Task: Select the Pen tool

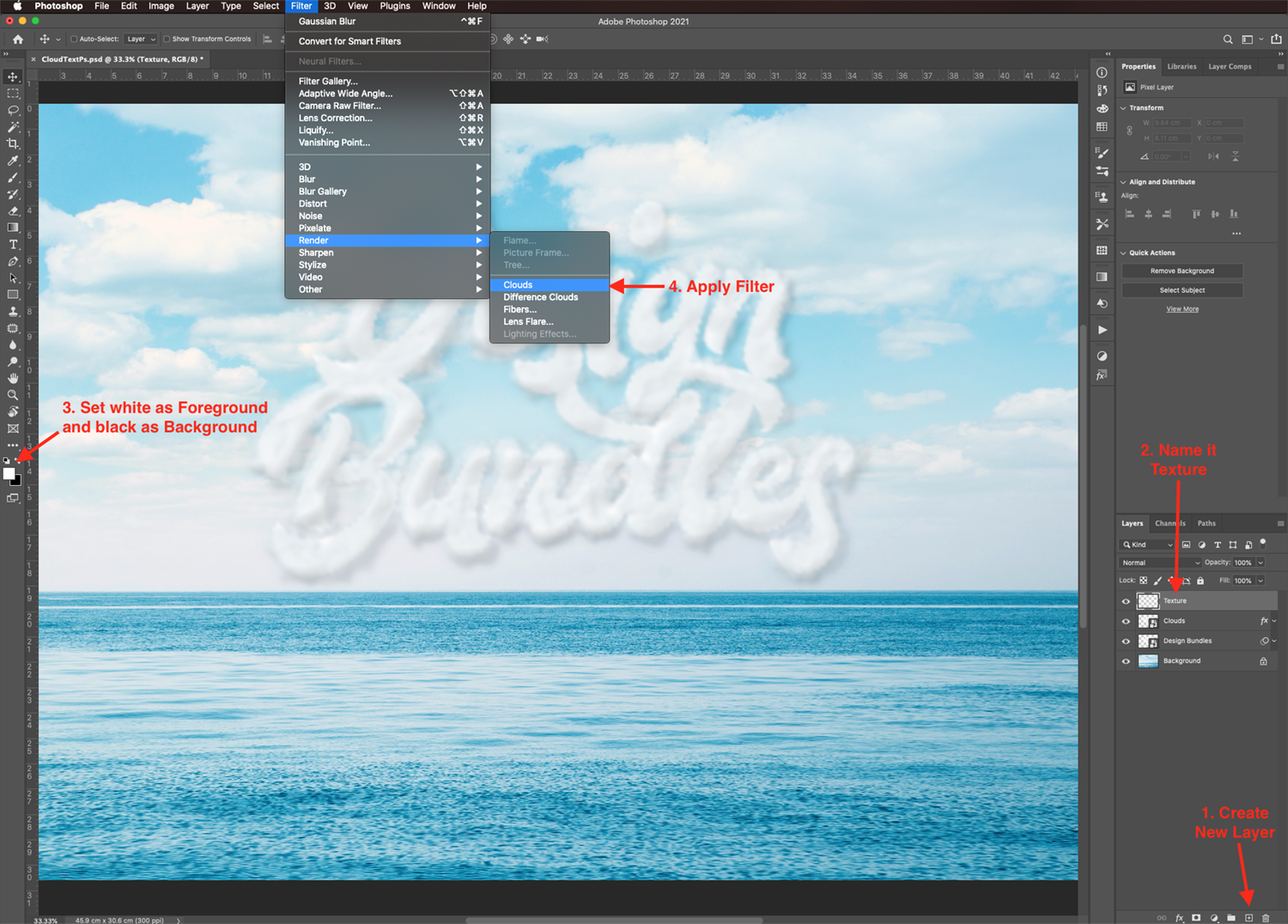Action: pos(13,261)
